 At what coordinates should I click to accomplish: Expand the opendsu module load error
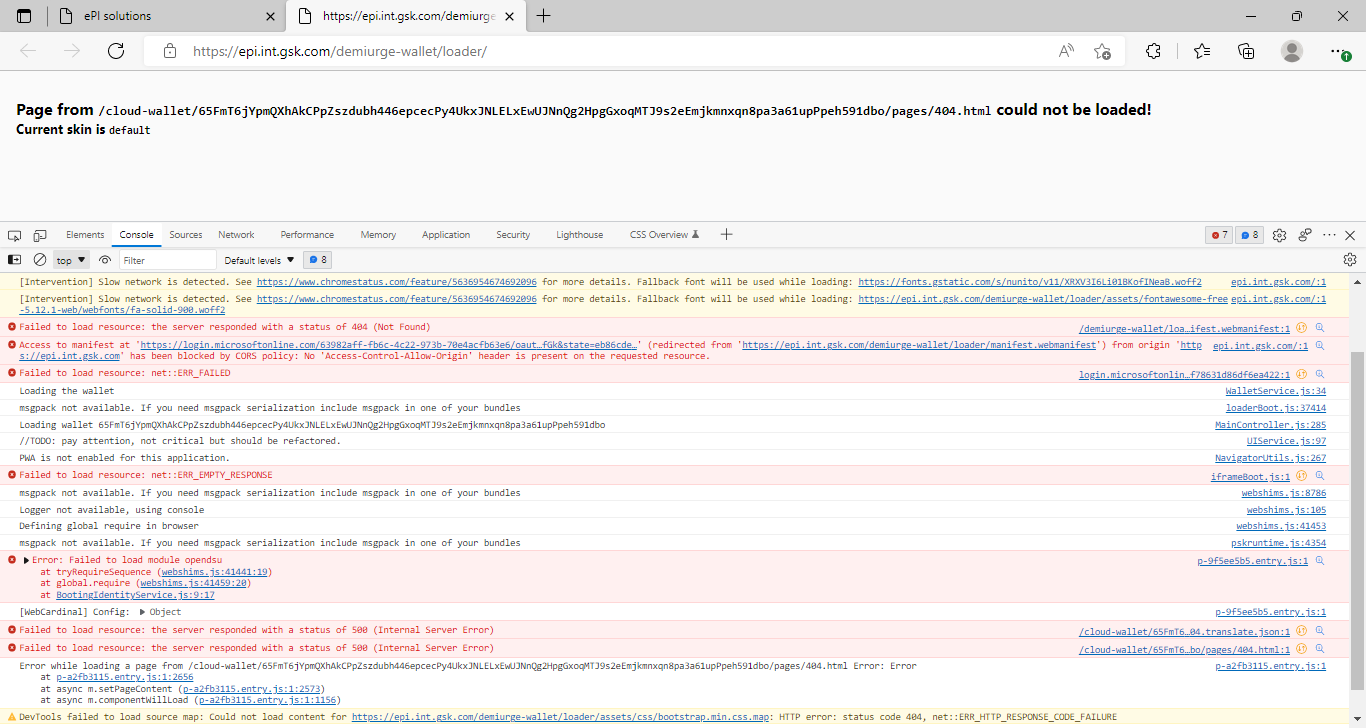click(x=26, y=560)
